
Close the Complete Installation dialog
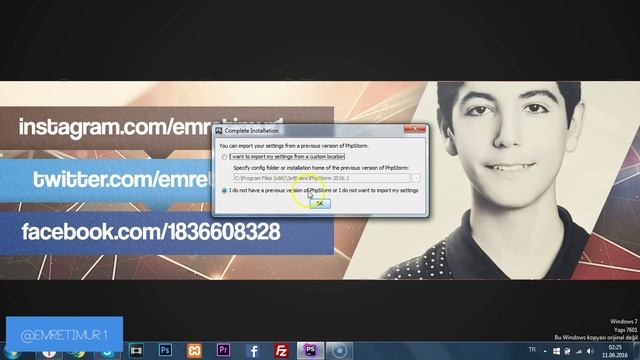coord(415,129)
